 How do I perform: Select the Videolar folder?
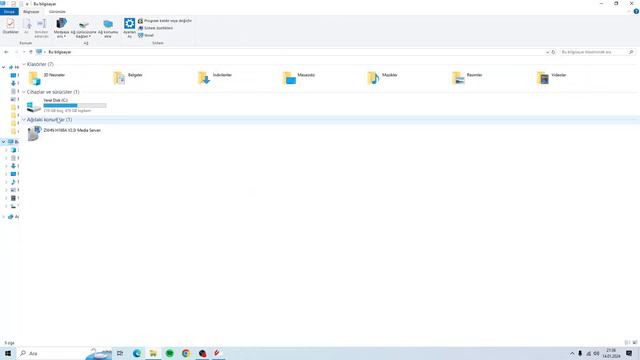click(x=552, y=78)
